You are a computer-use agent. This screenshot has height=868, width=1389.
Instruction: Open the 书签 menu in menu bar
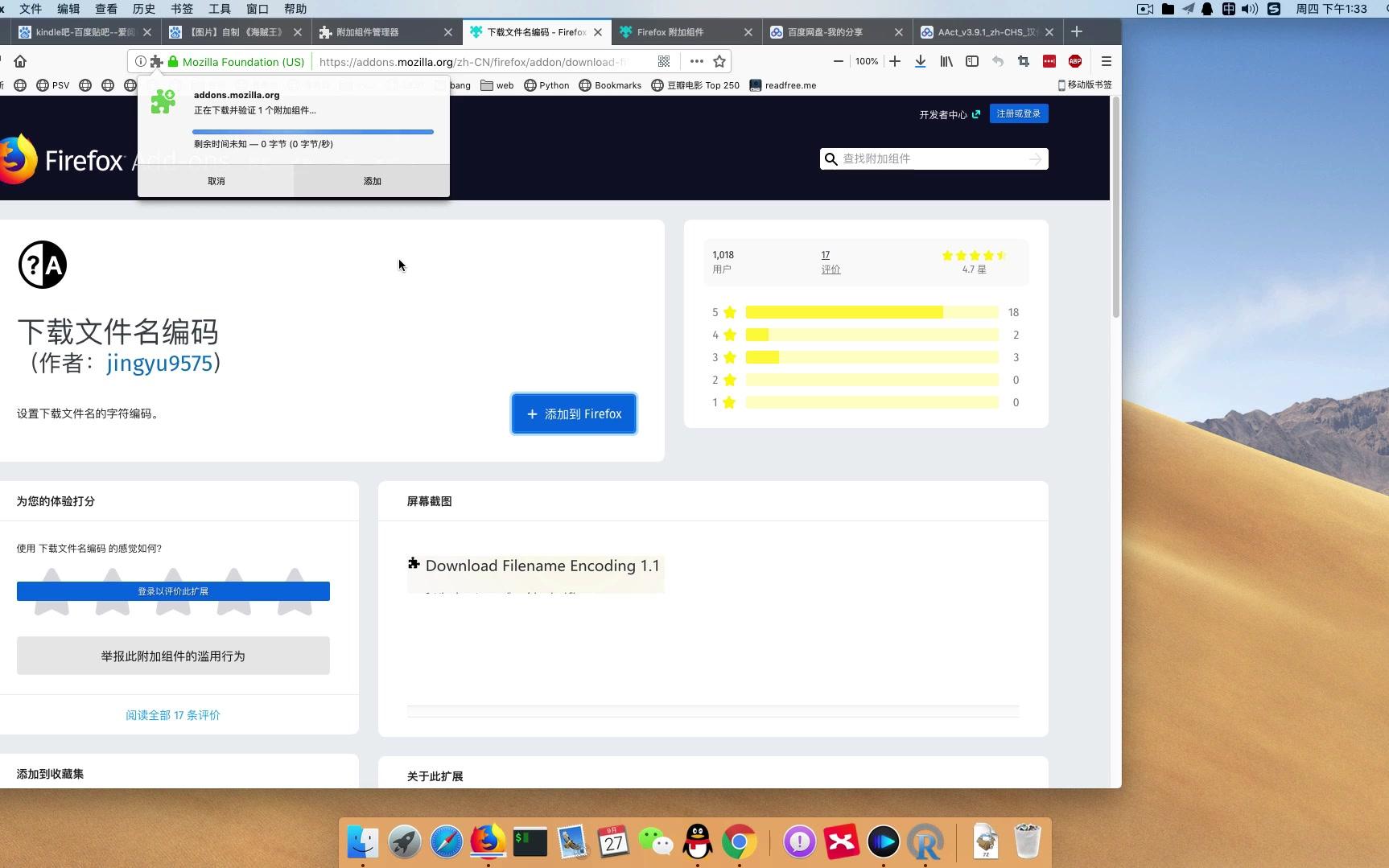(x=182, y=9)
